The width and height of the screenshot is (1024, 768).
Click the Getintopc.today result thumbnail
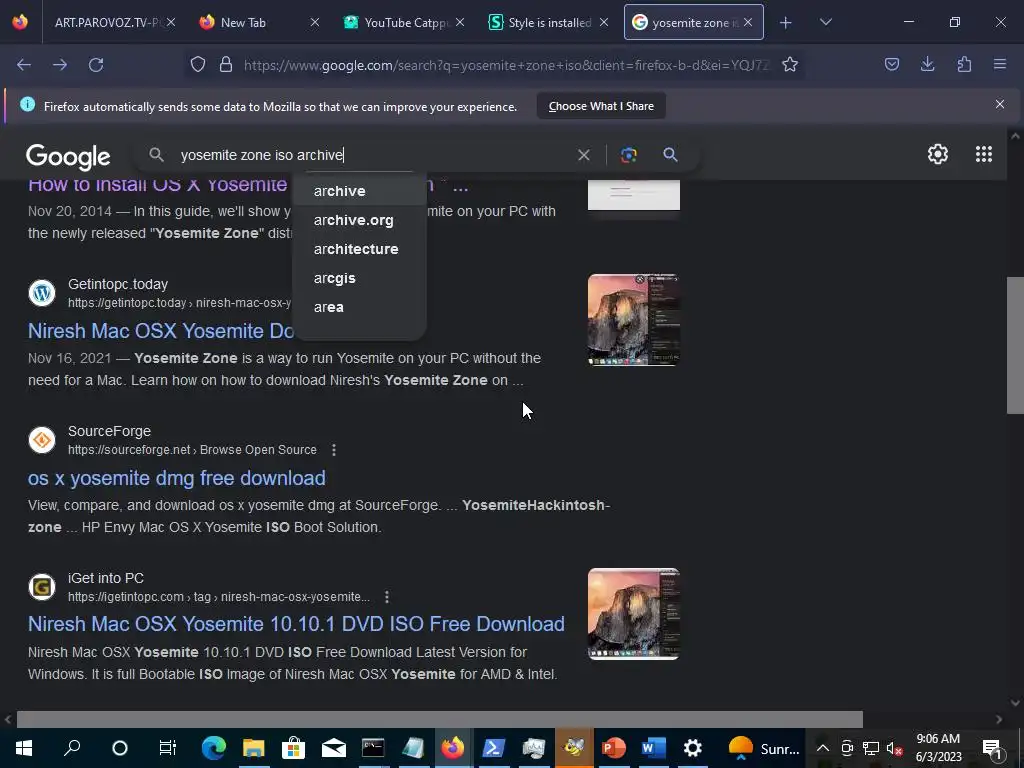[633, 320]
